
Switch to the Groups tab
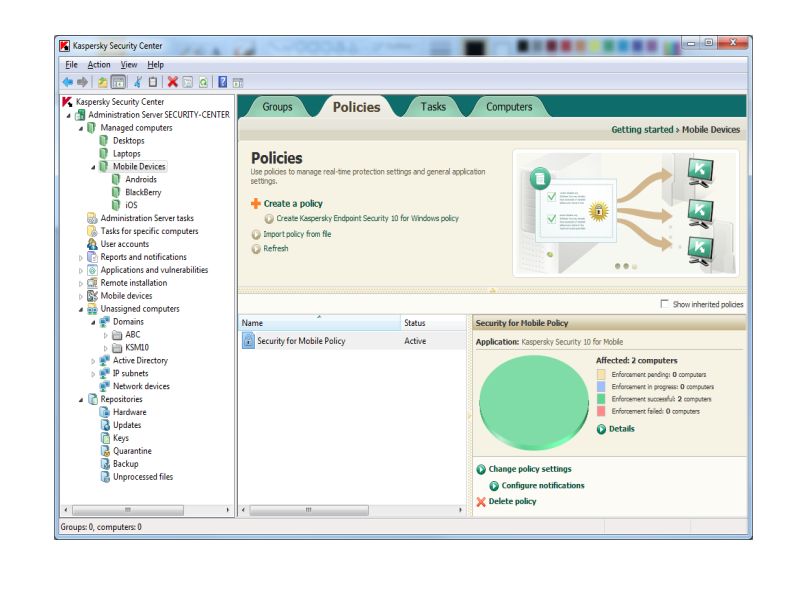[x=277, y=107]
